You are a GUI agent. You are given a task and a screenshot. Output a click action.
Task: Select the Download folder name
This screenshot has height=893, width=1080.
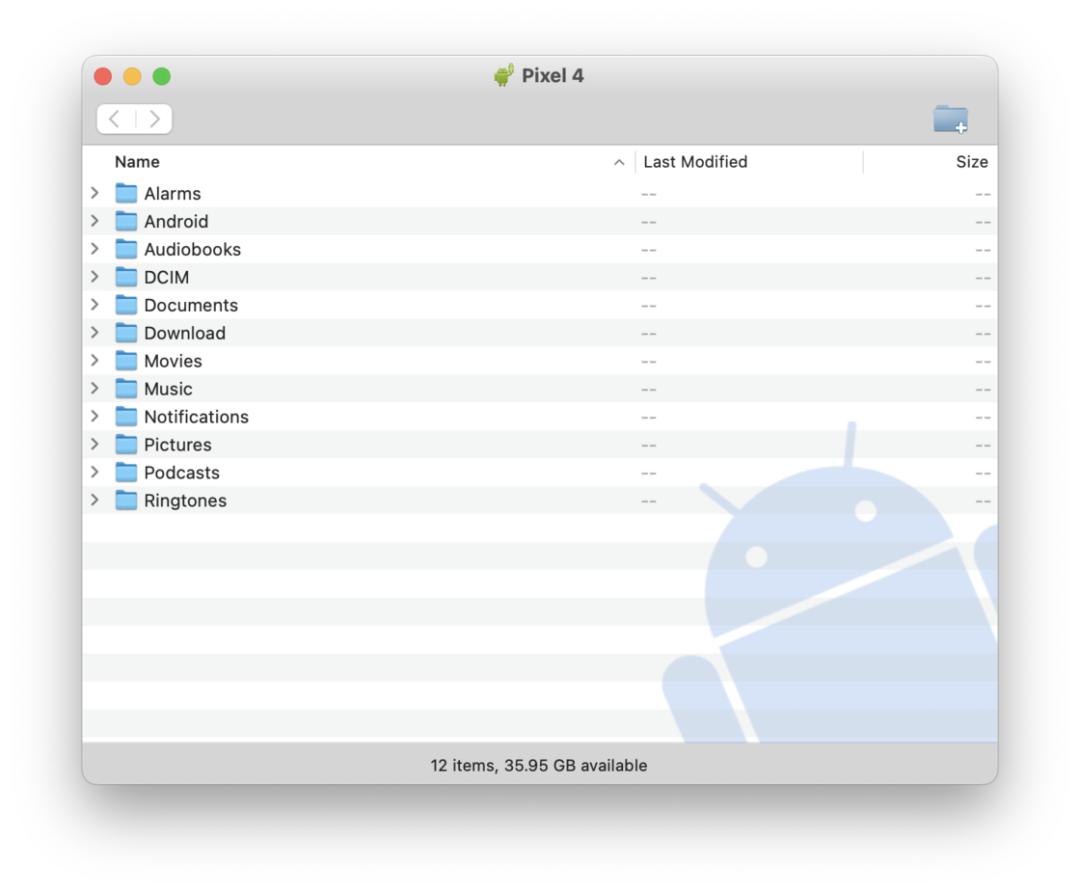[x=185, y=333]
